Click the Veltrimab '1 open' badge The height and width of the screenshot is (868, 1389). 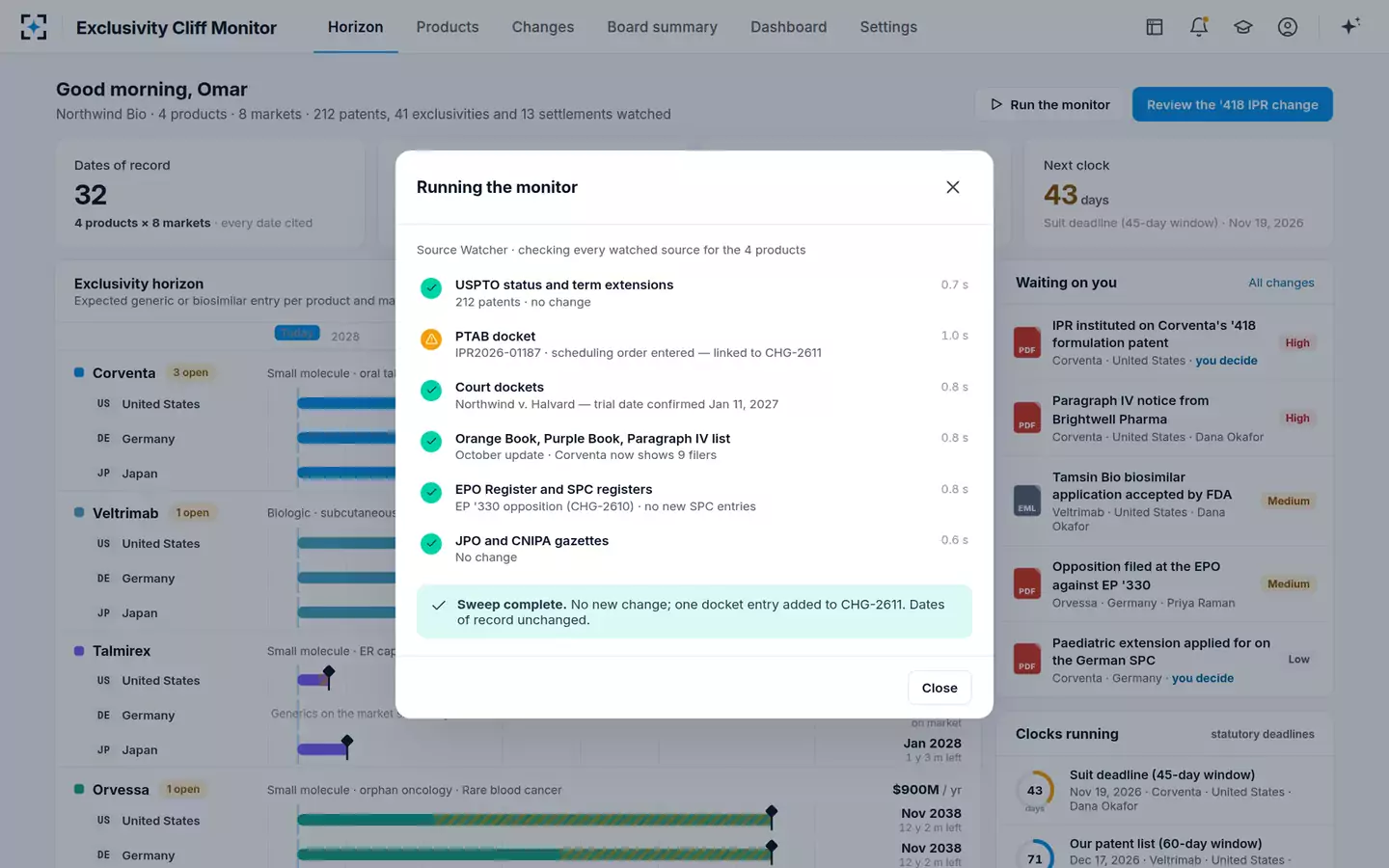point(193,513)
